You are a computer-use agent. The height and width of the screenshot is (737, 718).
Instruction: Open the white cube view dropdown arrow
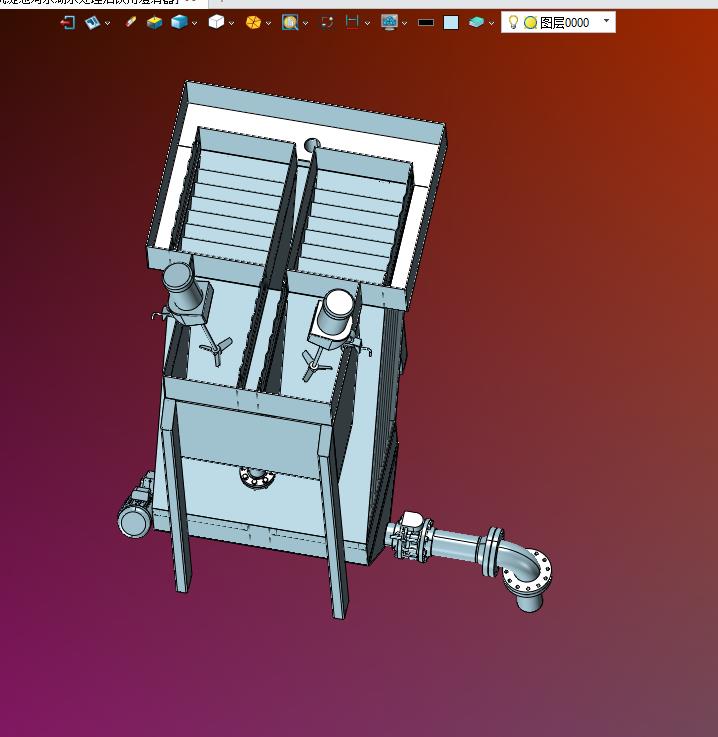pos(231,23)
